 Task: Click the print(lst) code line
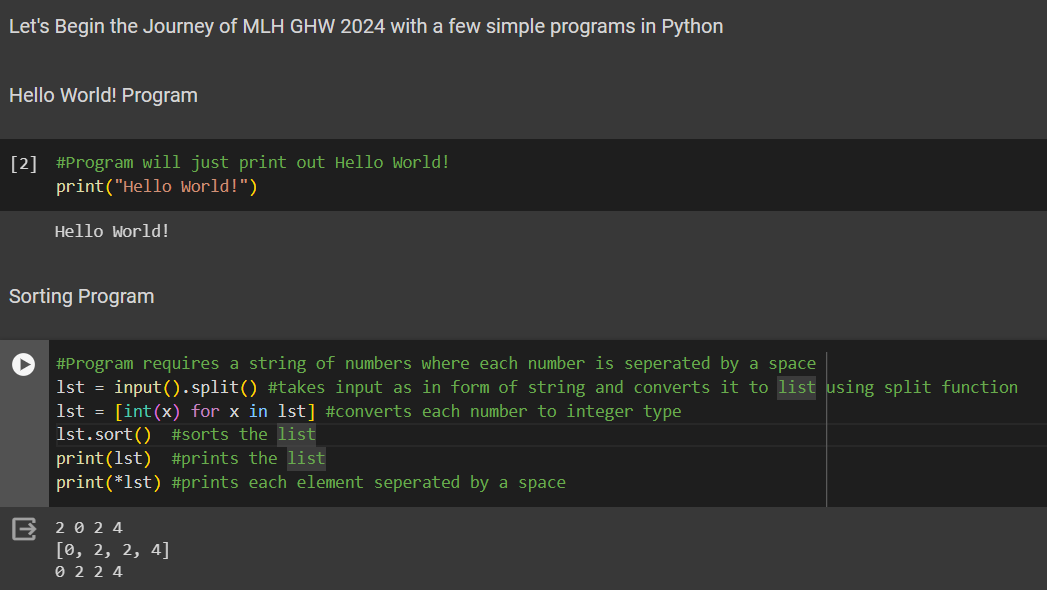104,459
